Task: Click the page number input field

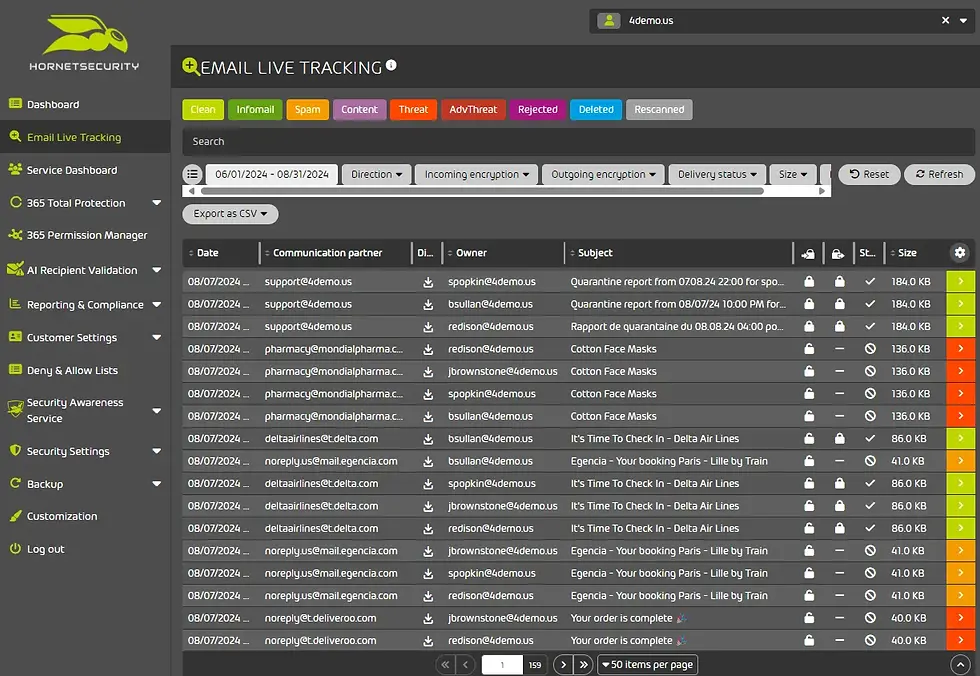Action: click(505, 664)
